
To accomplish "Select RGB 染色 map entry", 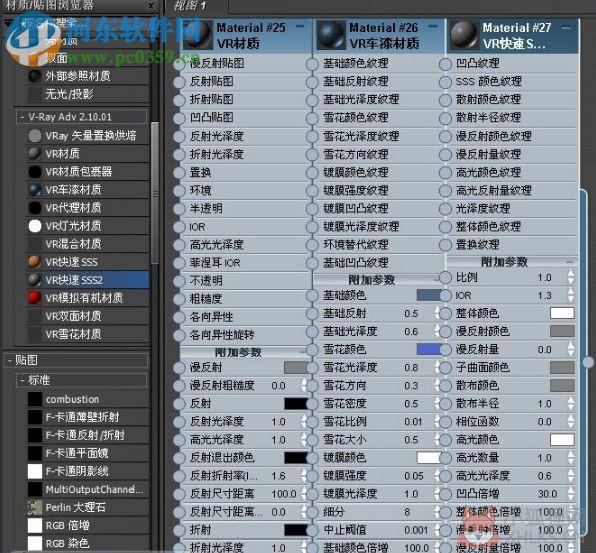I will coord(88,543).
